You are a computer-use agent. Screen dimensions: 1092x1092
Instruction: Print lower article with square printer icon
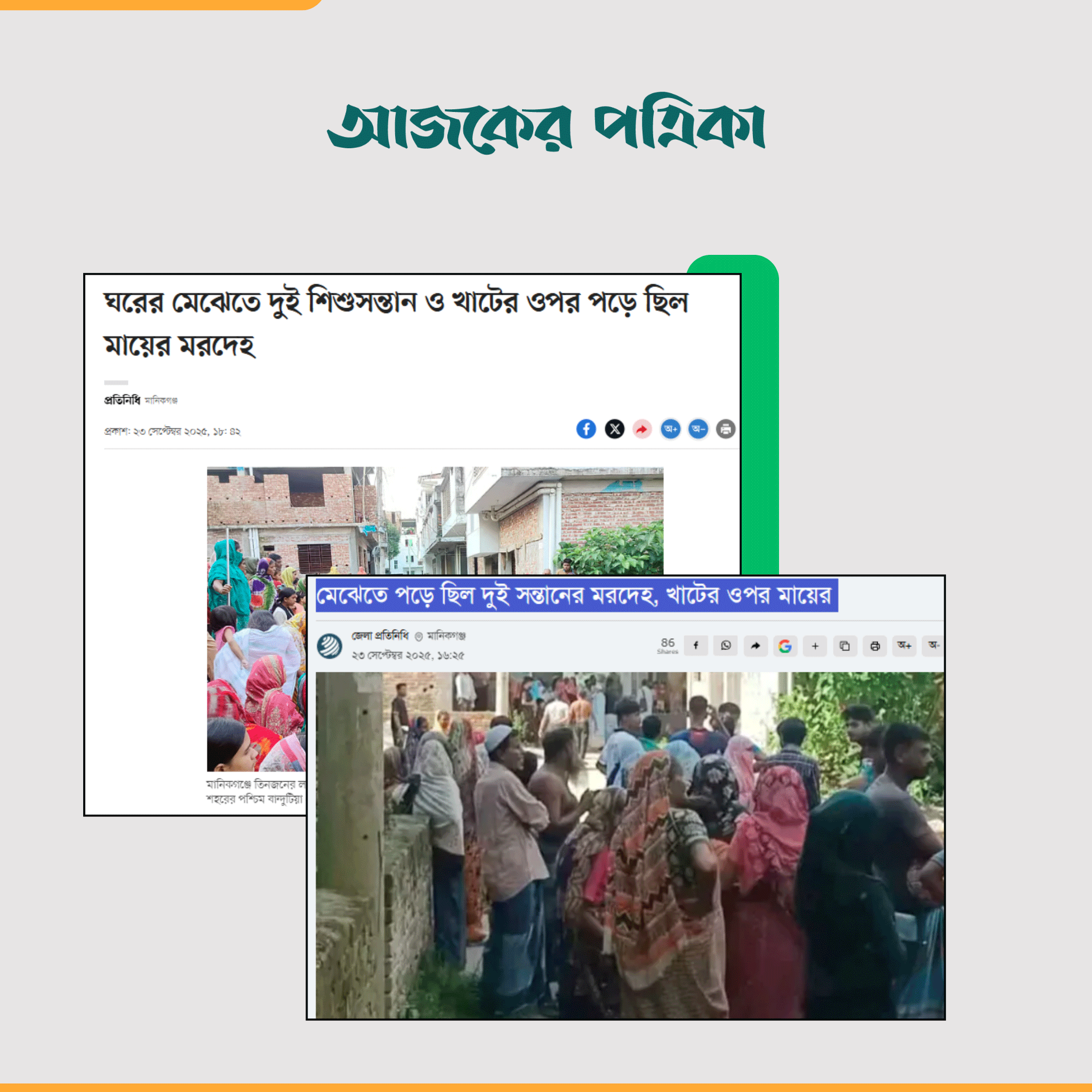tap(875, 646)
